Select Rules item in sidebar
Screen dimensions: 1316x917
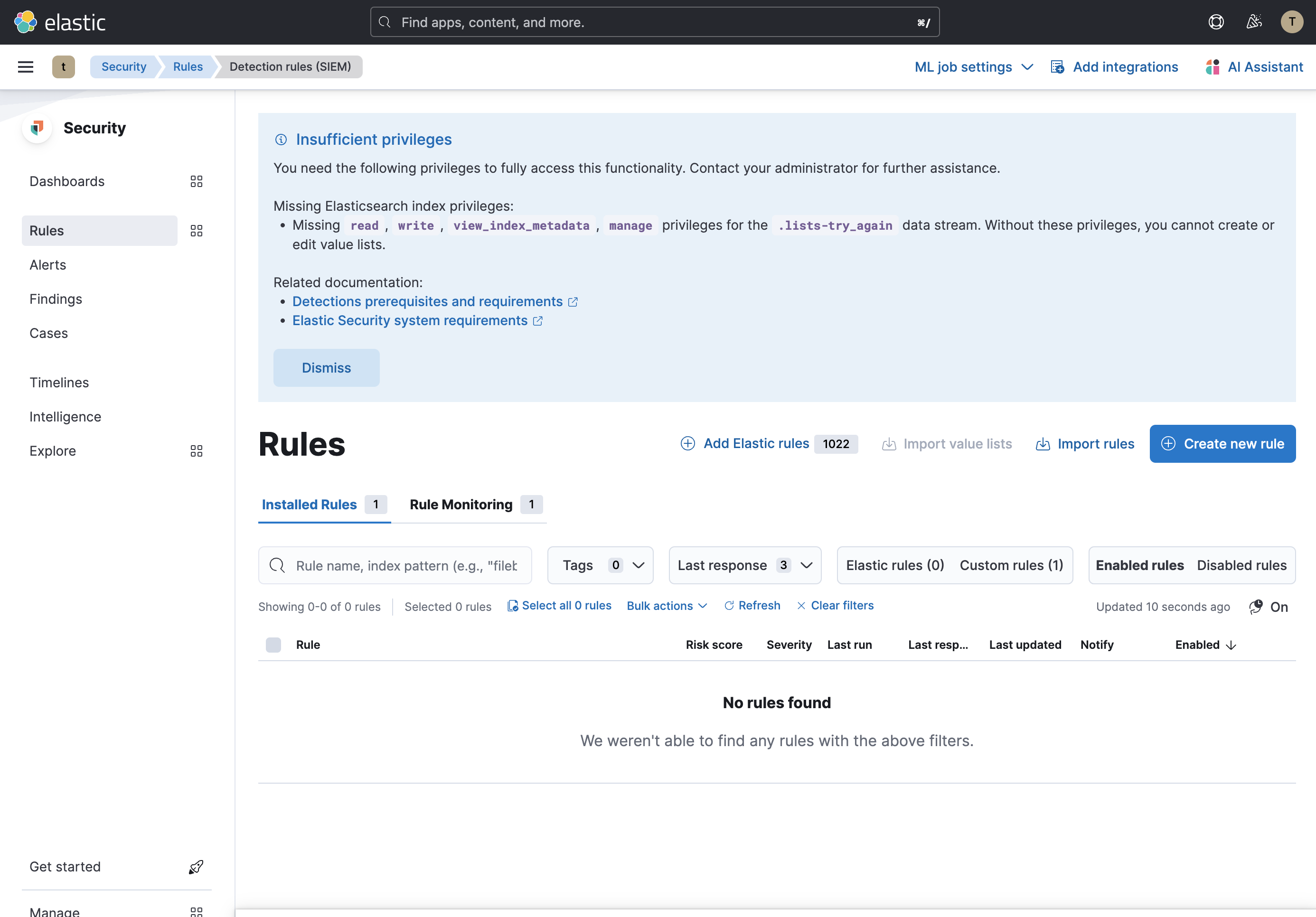[99, 231]
